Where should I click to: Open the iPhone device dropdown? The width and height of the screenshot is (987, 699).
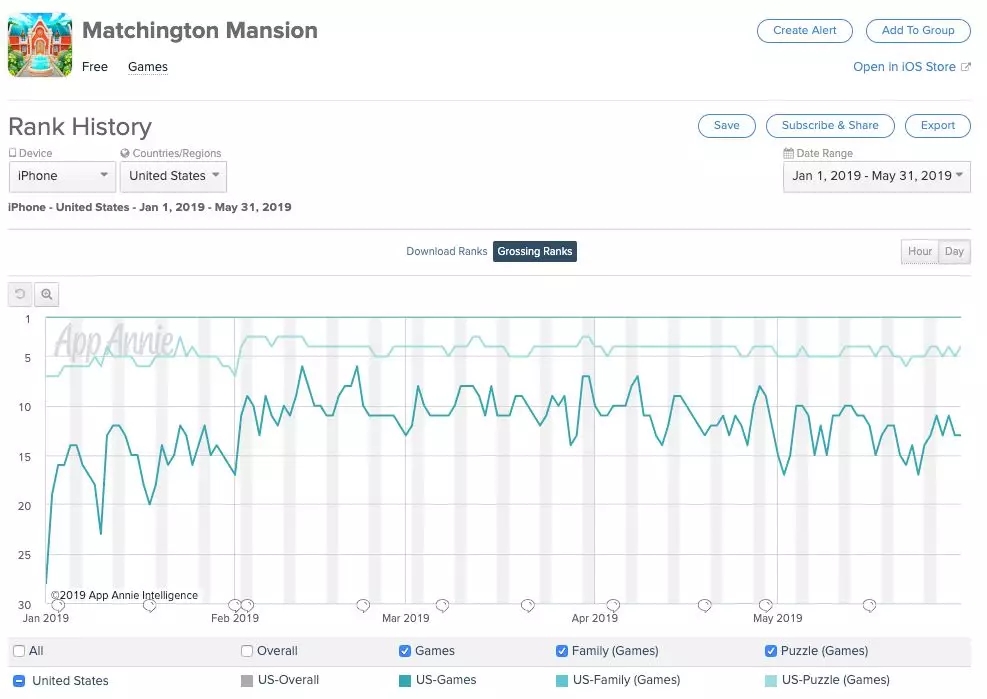click(x=62, y=176)
